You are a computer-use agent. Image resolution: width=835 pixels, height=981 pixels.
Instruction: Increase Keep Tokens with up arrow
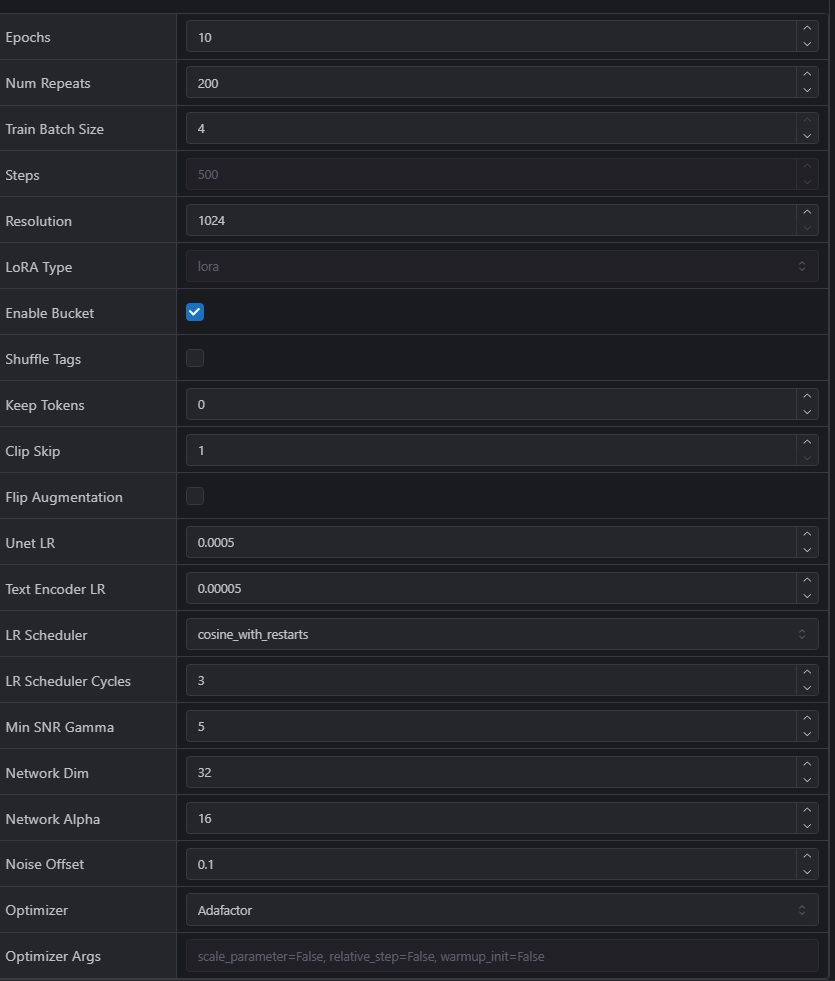click(807, 398)
